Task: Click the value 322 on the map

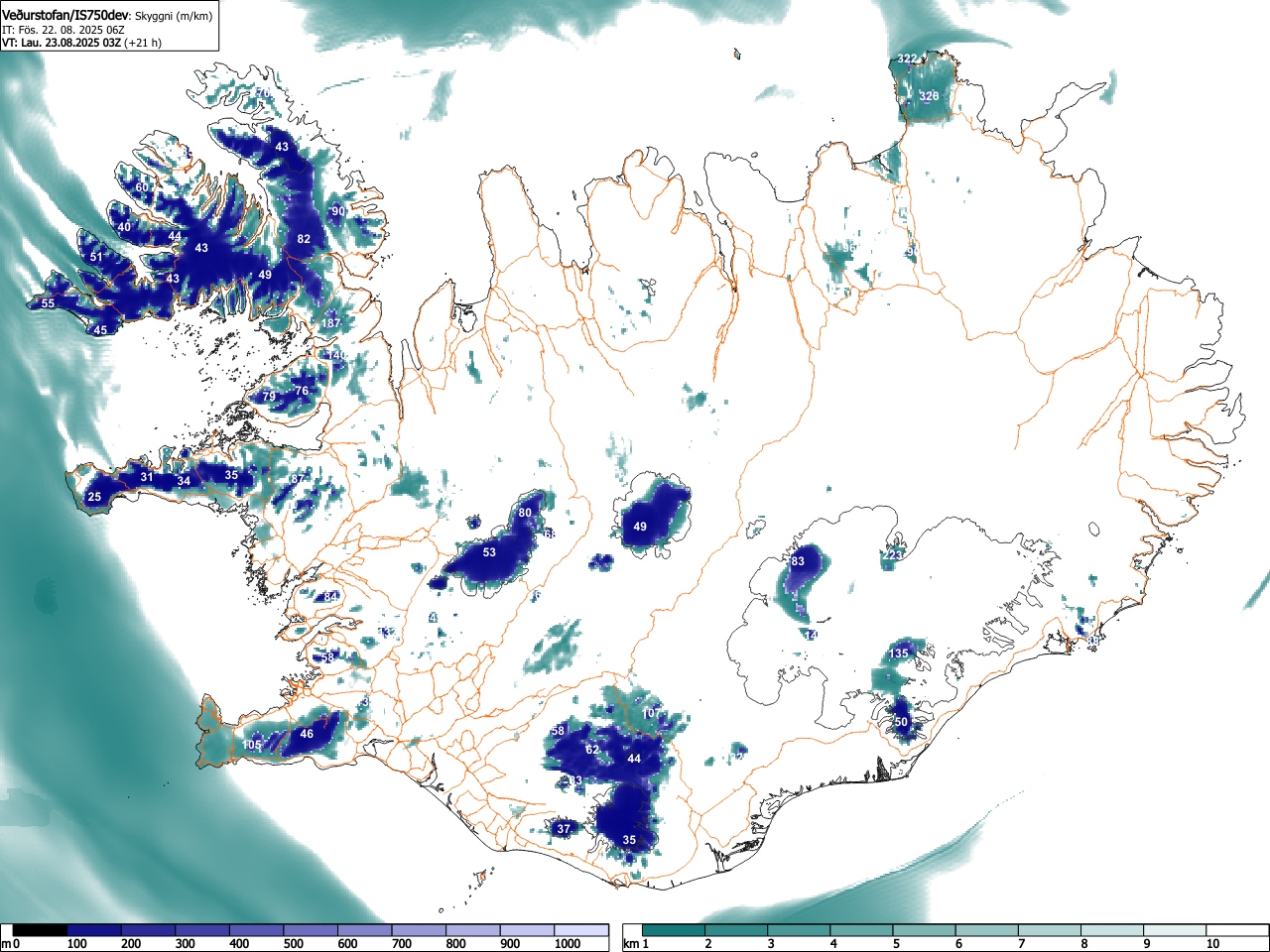Action: pos(907,59)
